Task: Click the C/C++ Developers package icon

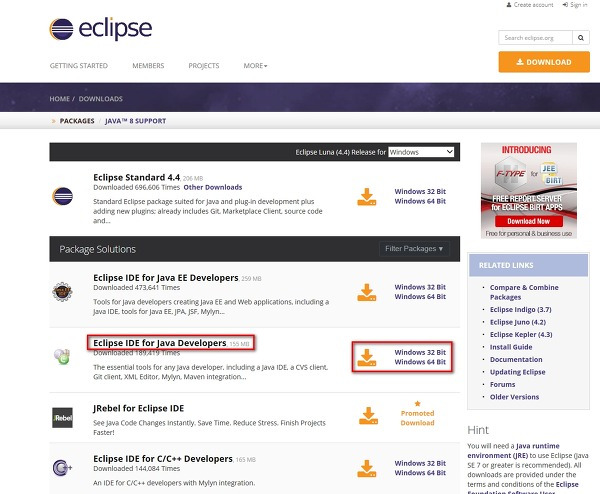Action: (62, 468)
